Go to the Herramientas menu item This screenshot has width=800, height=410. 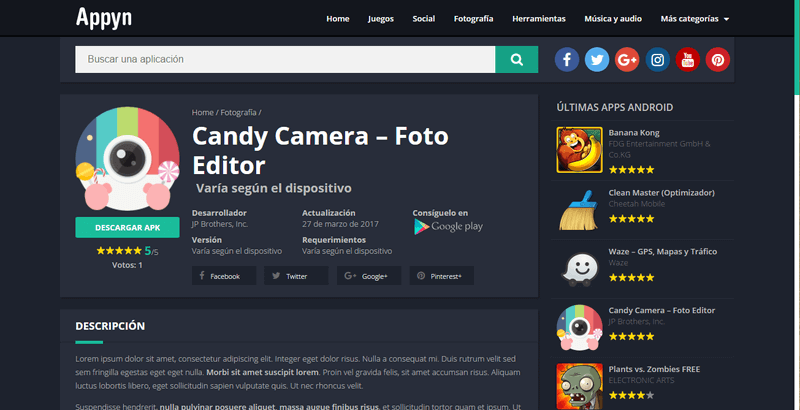(539, 19)
